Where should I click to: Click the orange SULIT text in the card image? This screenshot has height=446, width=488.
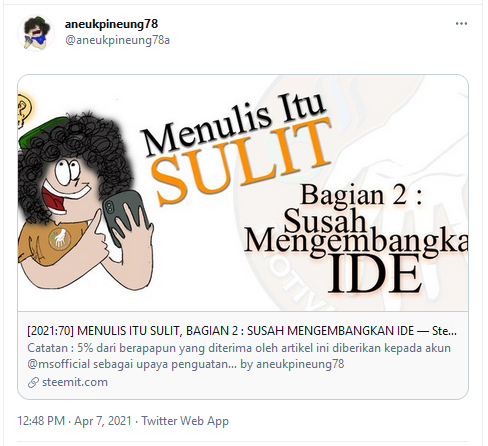coord(243,162)
